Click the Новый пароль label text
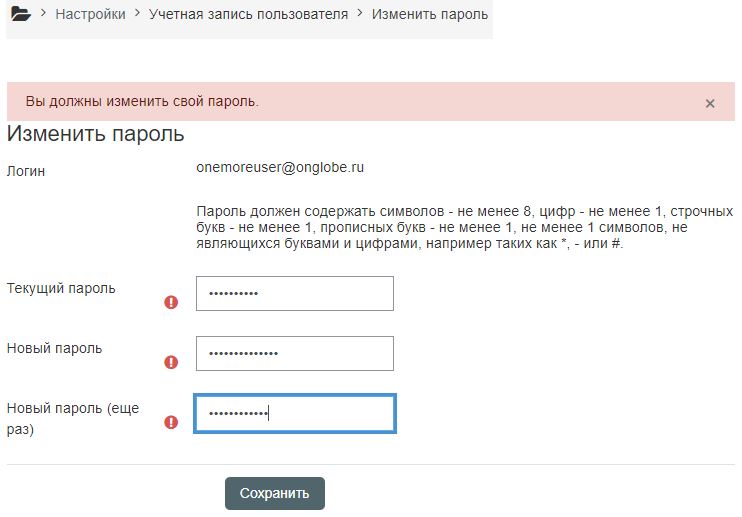 54,348
